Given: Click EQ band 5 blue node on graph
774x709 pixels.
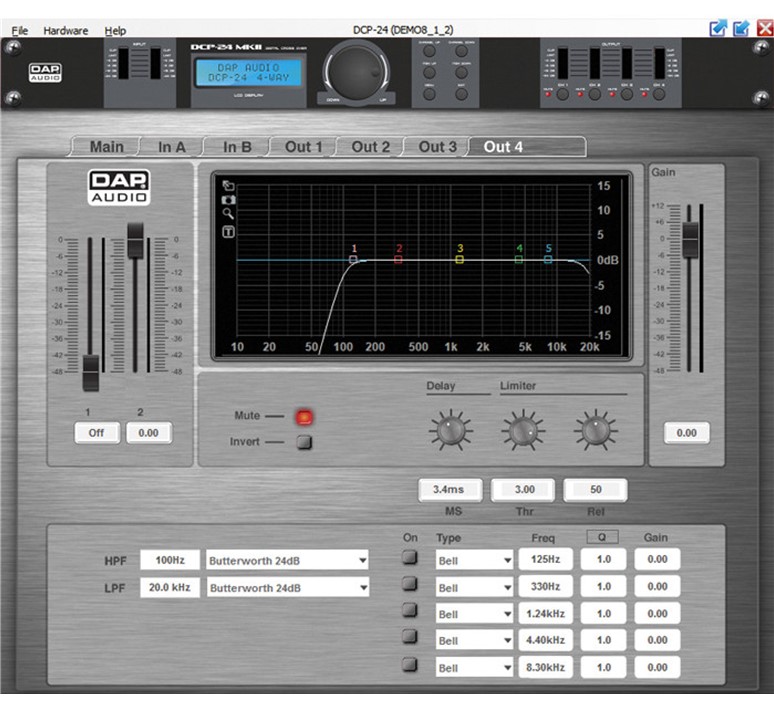Looking at the screenshot, I should point(548,259).
